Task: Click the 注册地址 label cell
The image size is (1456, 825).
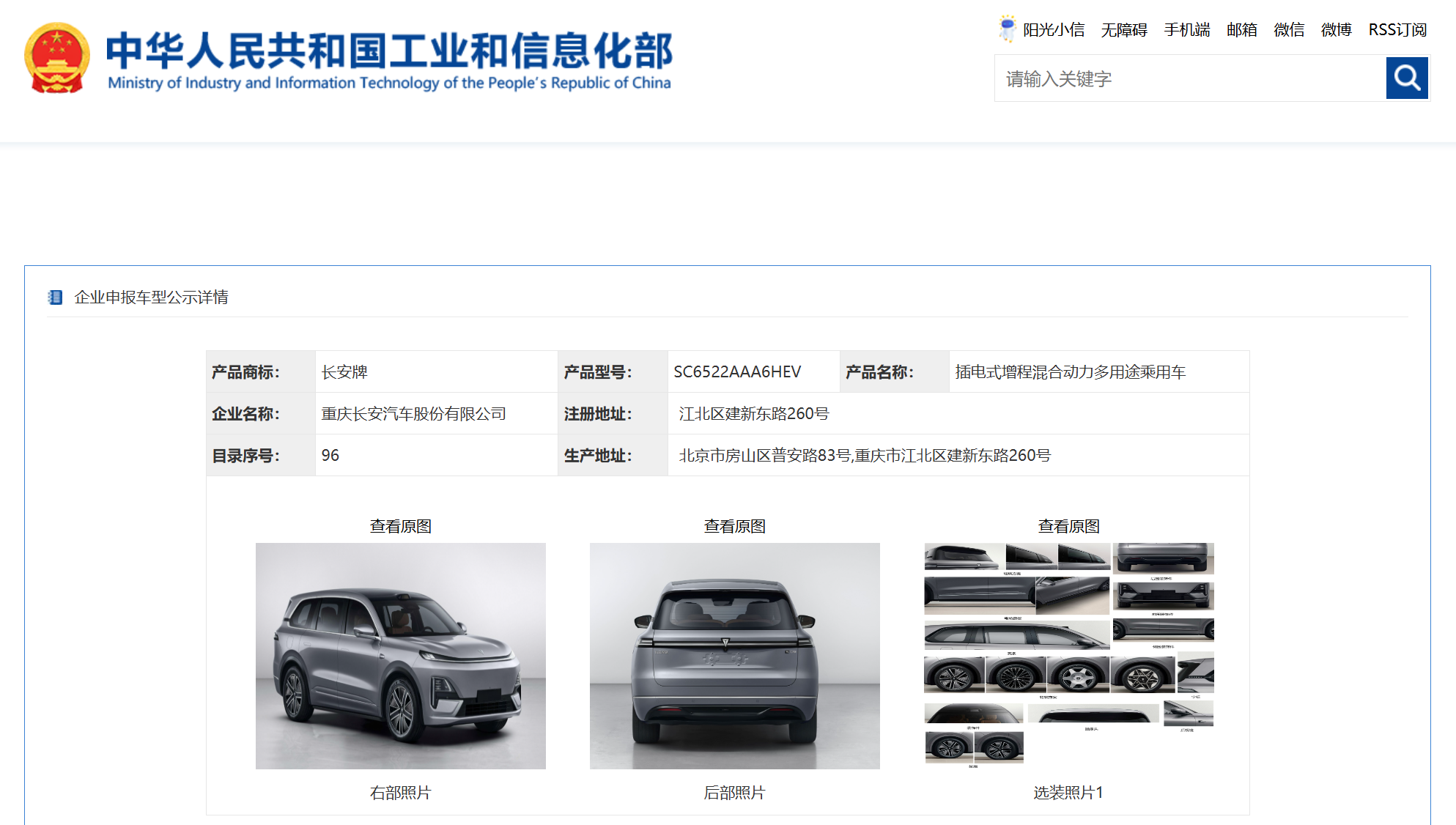Action: click(x=613, y=414)
